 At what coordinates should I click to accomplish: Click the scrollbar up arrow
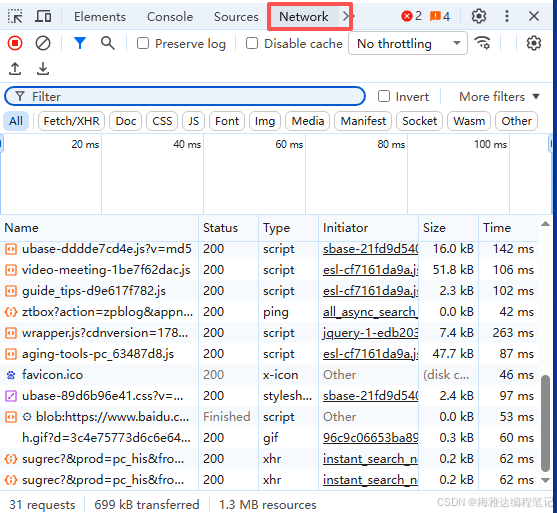pos(546,224)
